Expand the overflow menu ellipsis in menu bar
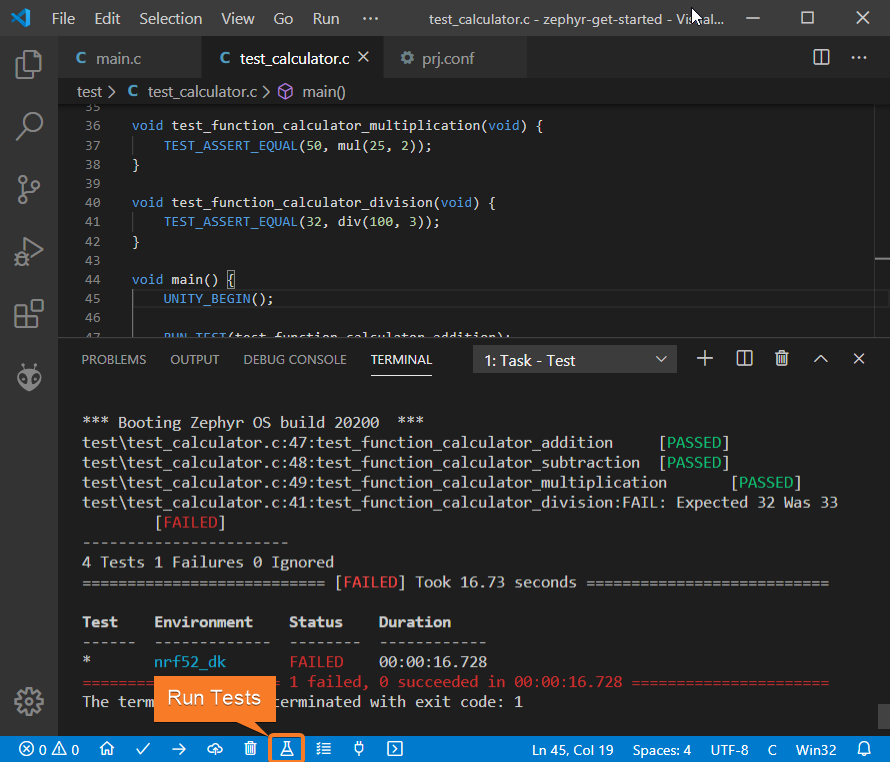Image resolution: width=890 pixels, height=762 pixels. 370,19
